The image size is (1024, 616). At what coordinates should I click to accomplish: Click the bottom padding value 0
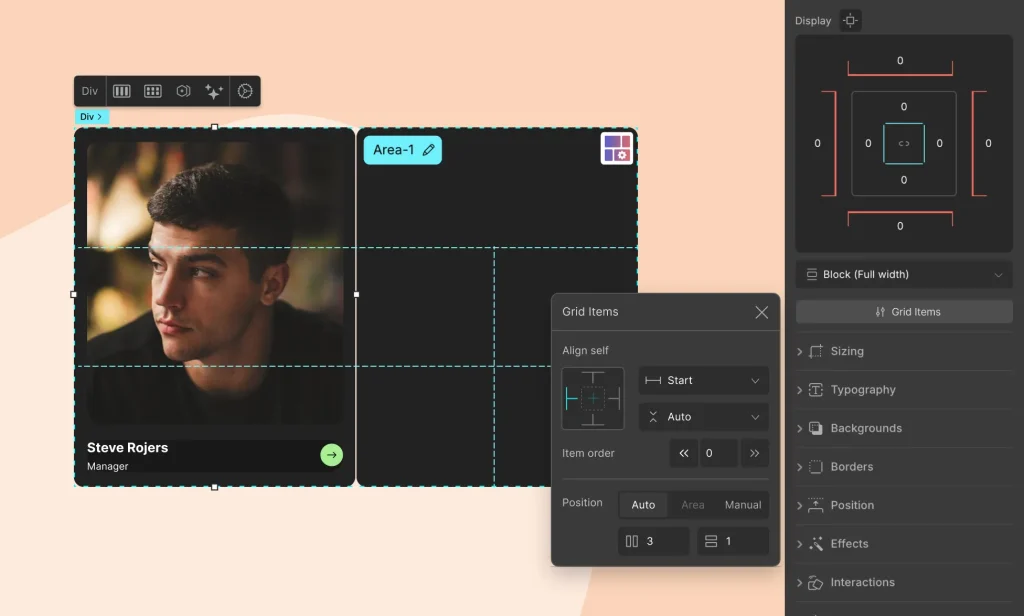point(904,180)
